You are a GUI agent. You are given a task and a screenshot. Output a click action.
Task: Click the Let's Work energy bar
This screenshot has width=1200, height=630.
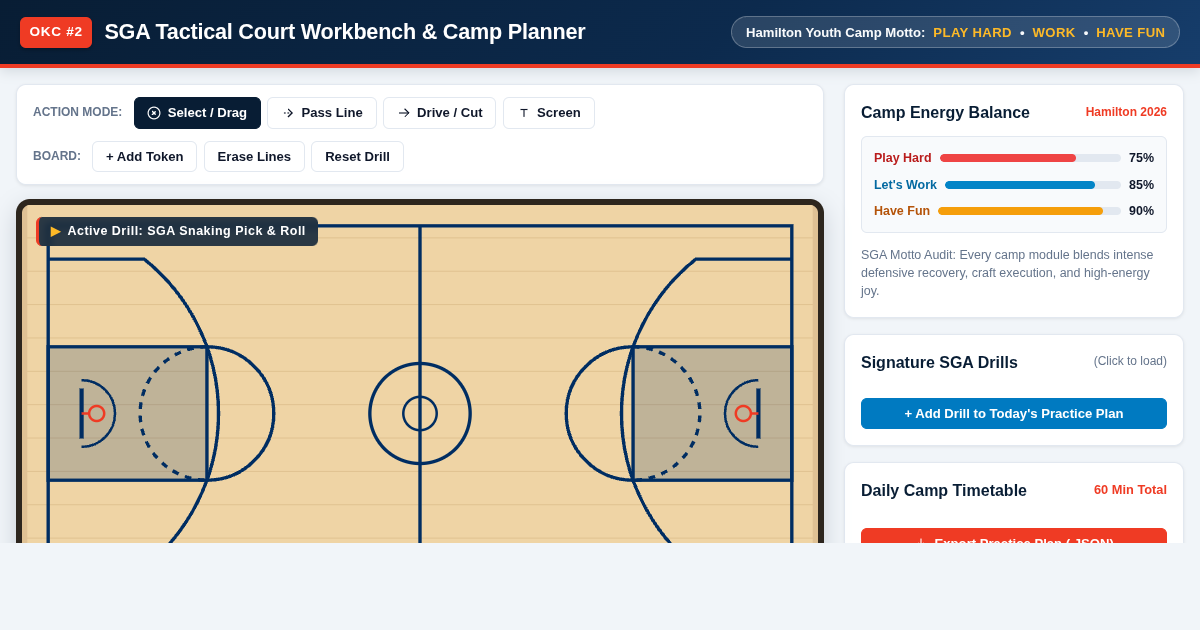(1033, 185)
